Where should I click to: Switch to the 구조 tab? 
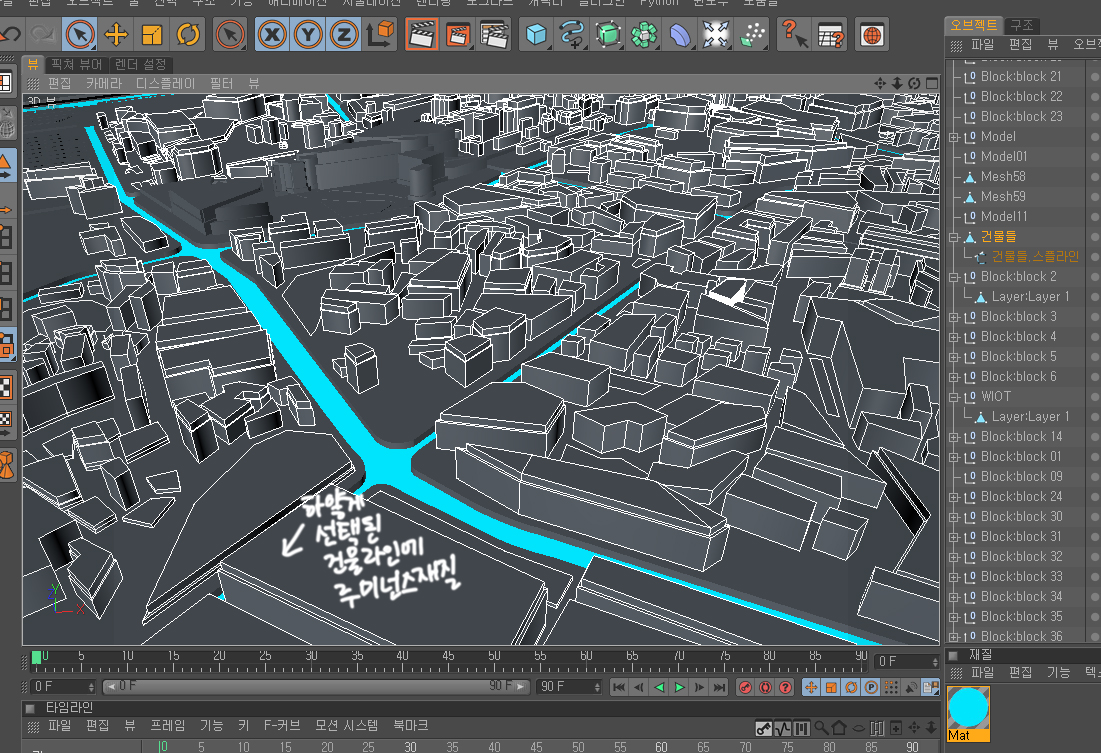(x=1022, y=25)
